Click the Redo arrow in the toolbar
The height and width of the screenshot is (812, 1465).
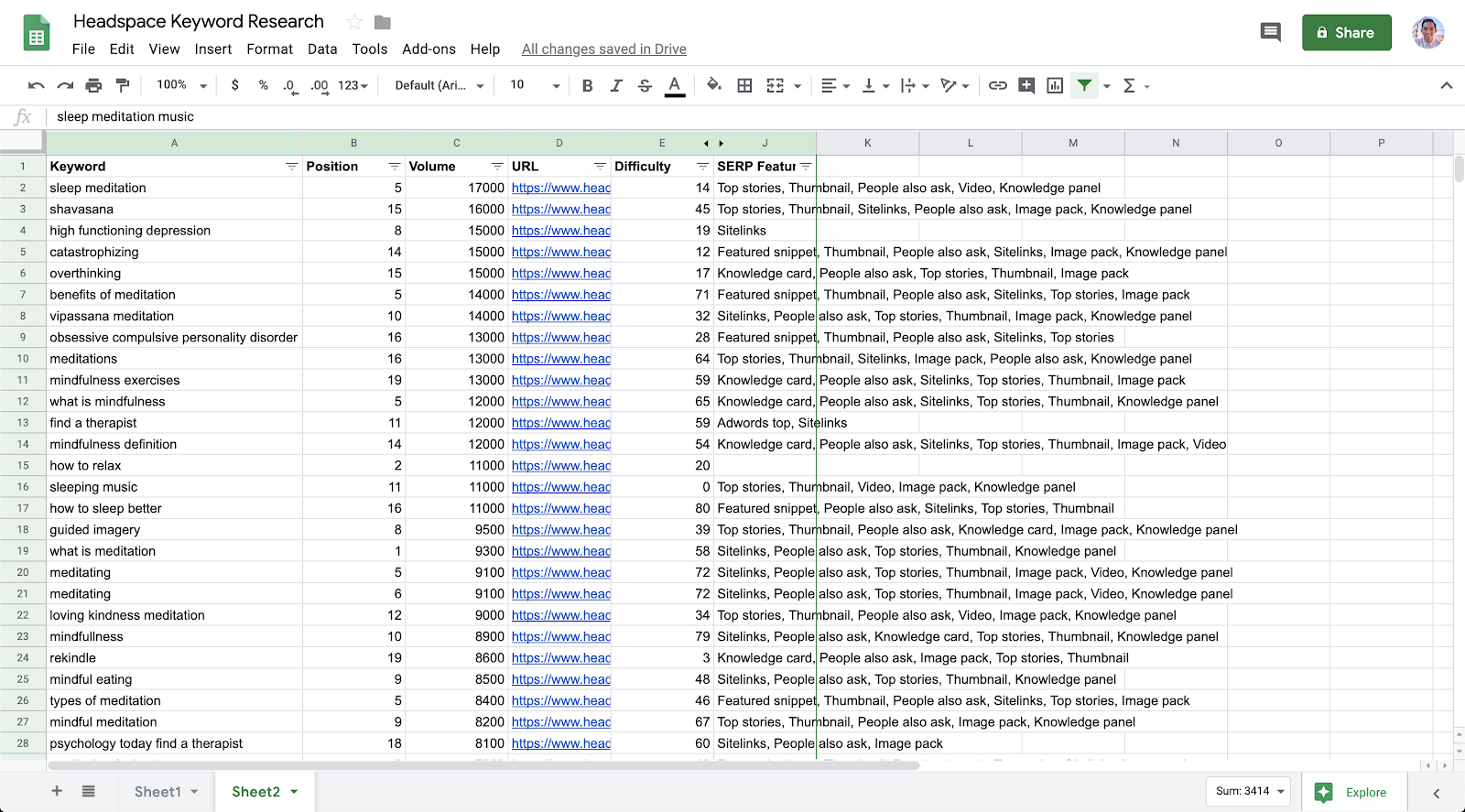(x=65, y=85)
